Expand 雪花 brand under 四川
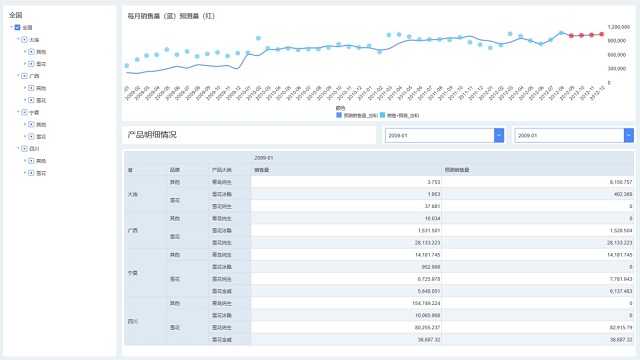The image size is (640, 360). click(25, 173)
